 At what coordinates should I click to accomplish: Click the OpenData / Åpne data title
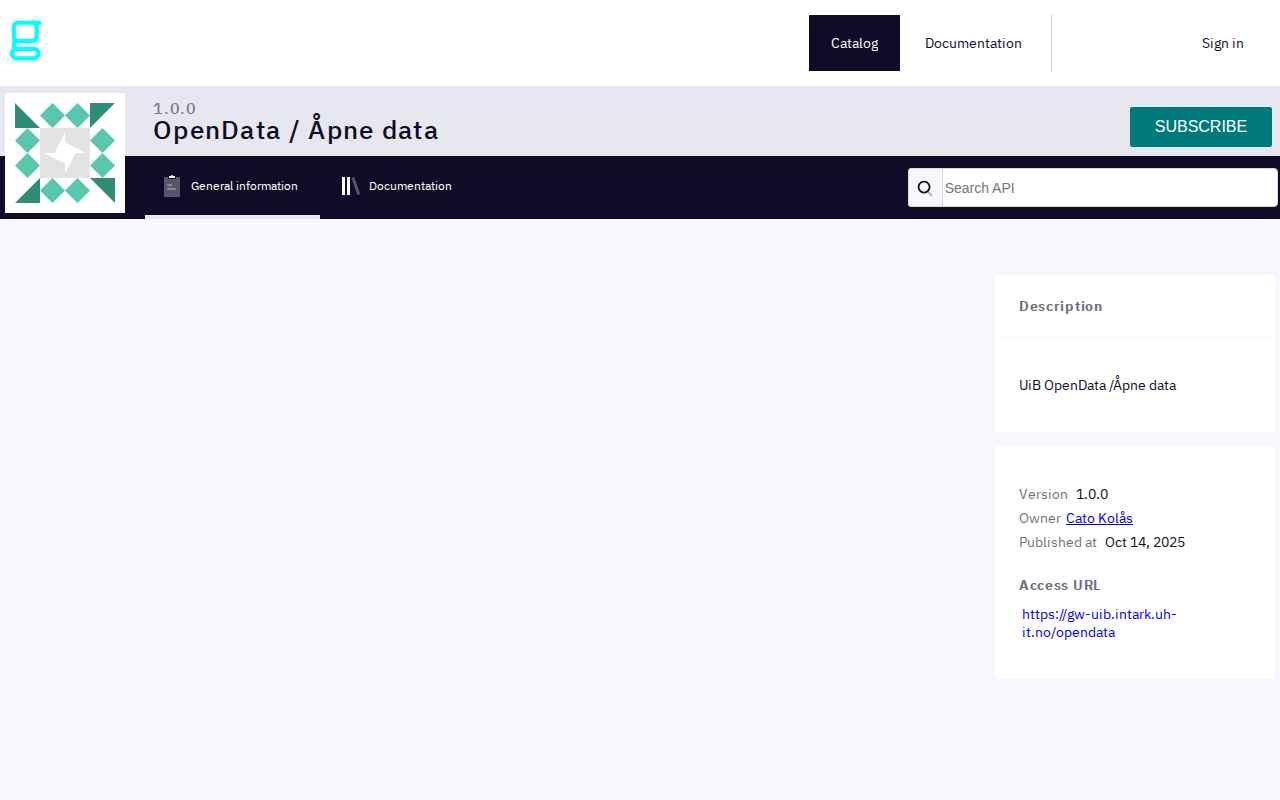295,130
